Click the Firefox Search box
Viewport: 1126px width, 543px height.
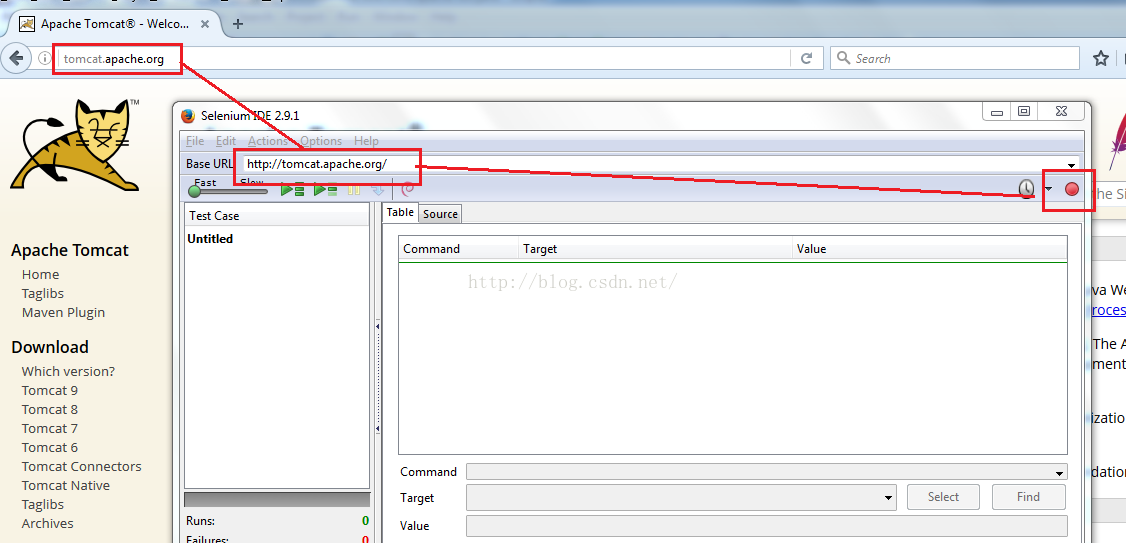(954, 58)
